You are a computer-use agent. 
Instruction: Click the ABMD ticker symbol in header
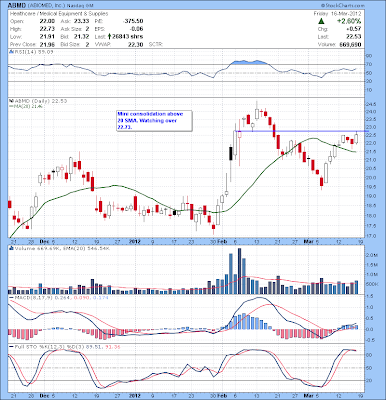point(16,5)
